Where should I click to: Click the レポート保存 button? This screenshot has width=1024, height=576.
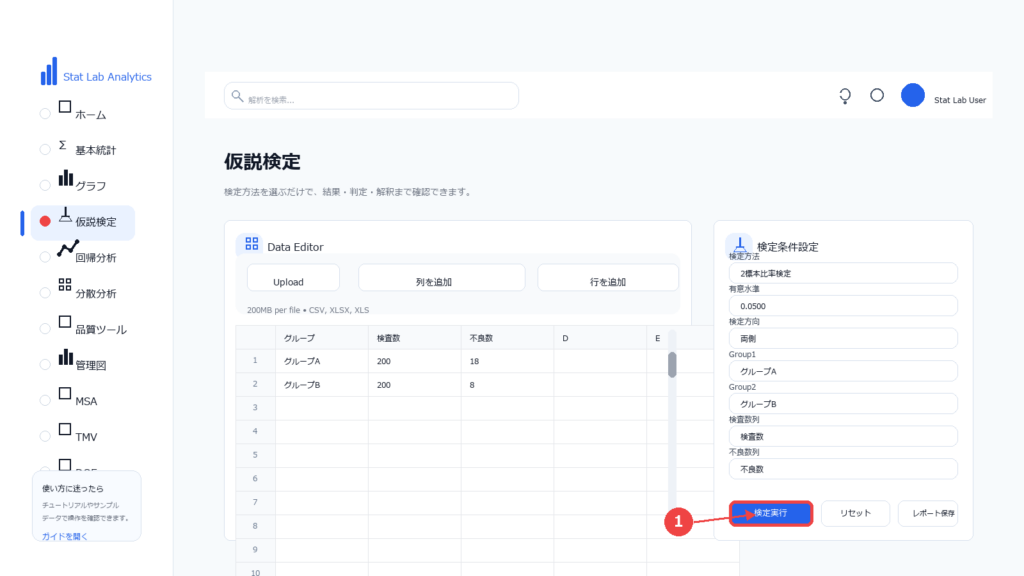(928, 513)
